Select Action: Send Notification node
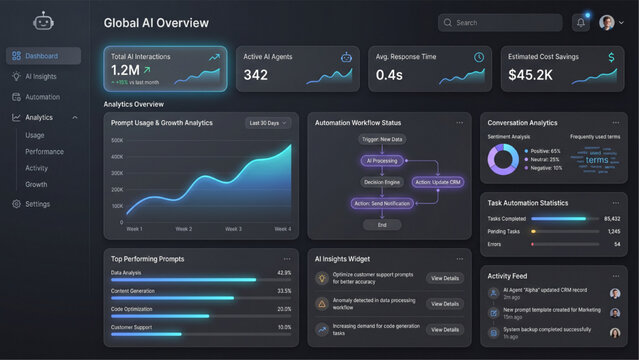Screen dimensions: 639x360 coord(382,203)
